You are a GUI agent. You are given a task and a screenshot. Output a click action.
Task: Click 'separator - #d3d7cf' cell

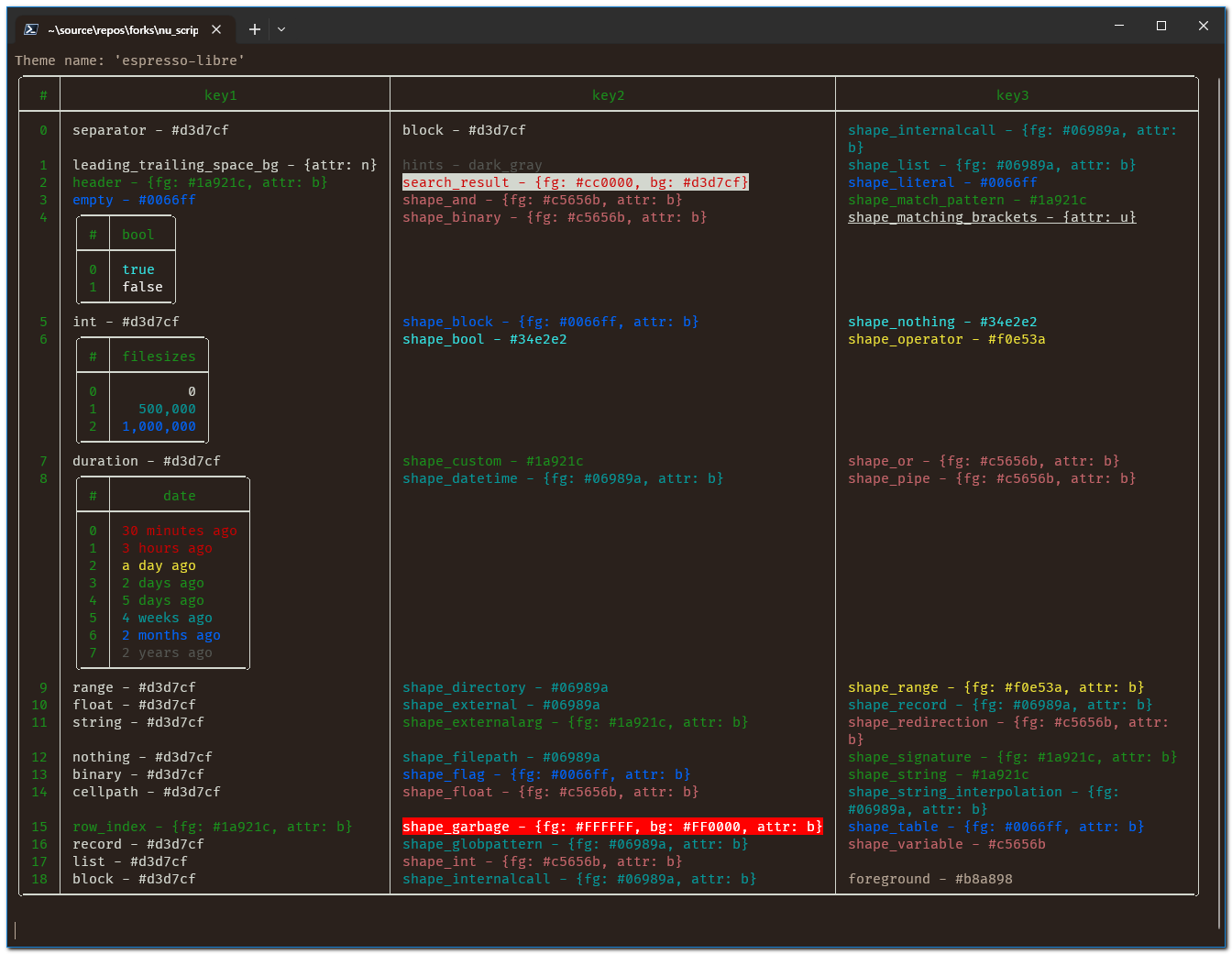point(150,130)
